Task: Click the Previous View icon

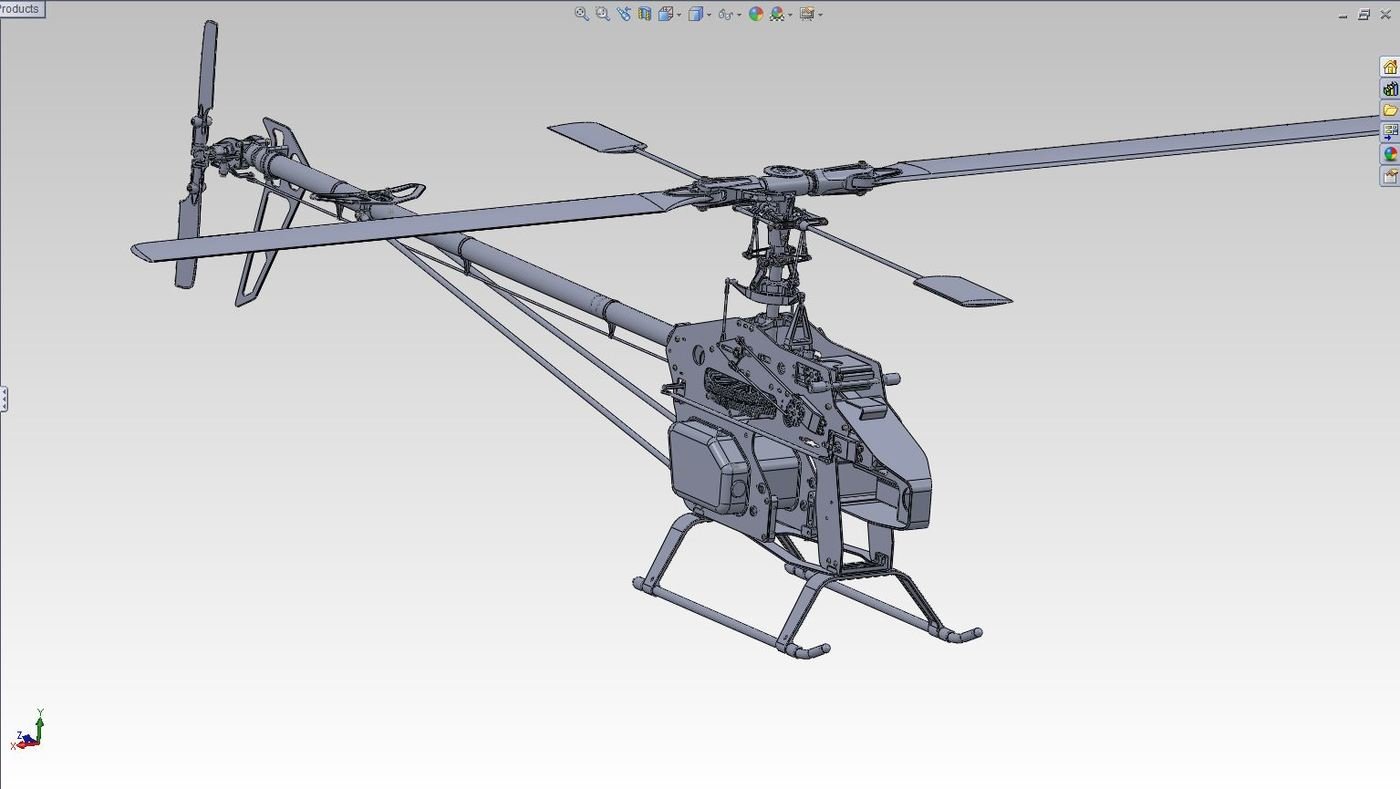Action: click(624, 14)
